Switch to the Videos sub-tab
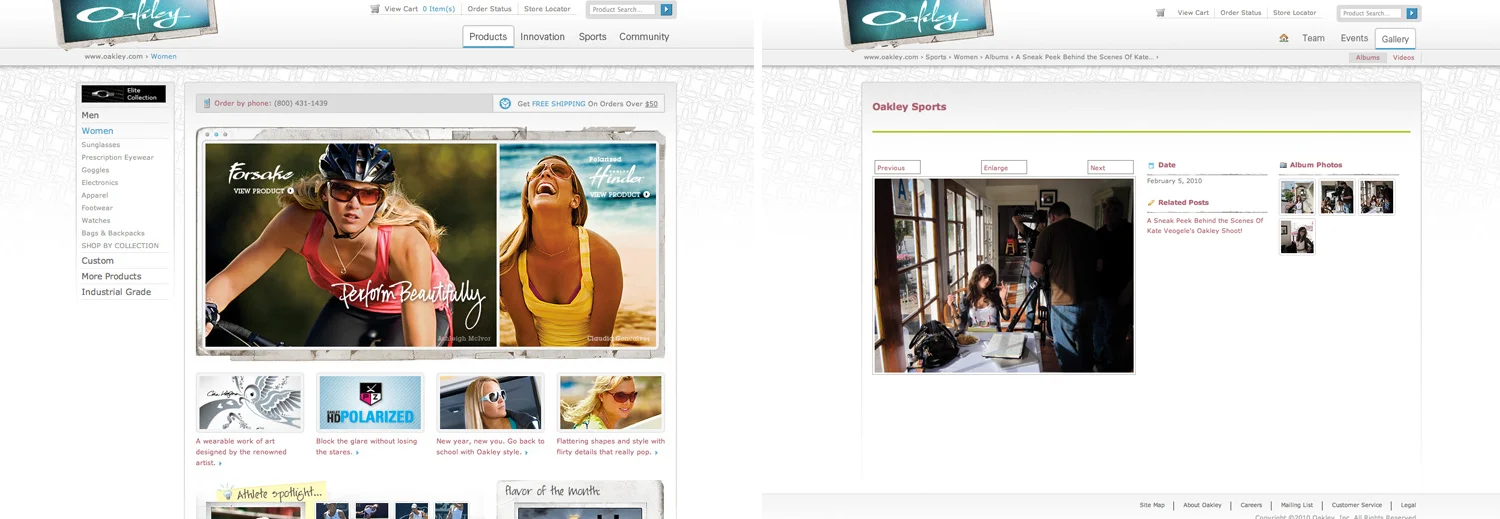 coord(1403,58)
